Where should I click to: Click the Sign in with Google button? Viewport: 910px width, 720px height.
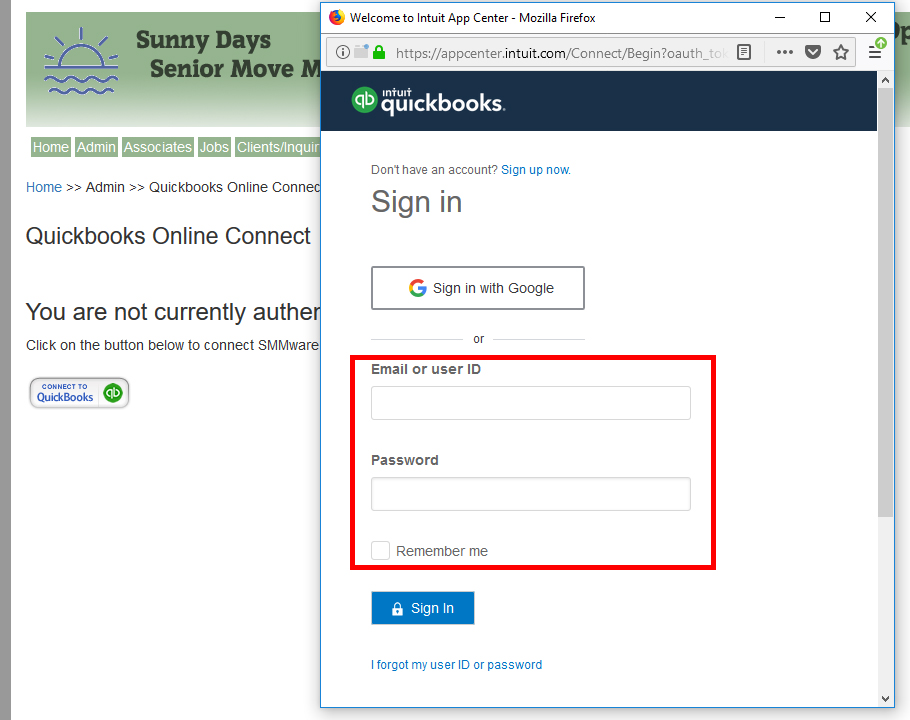pos(478,288)
